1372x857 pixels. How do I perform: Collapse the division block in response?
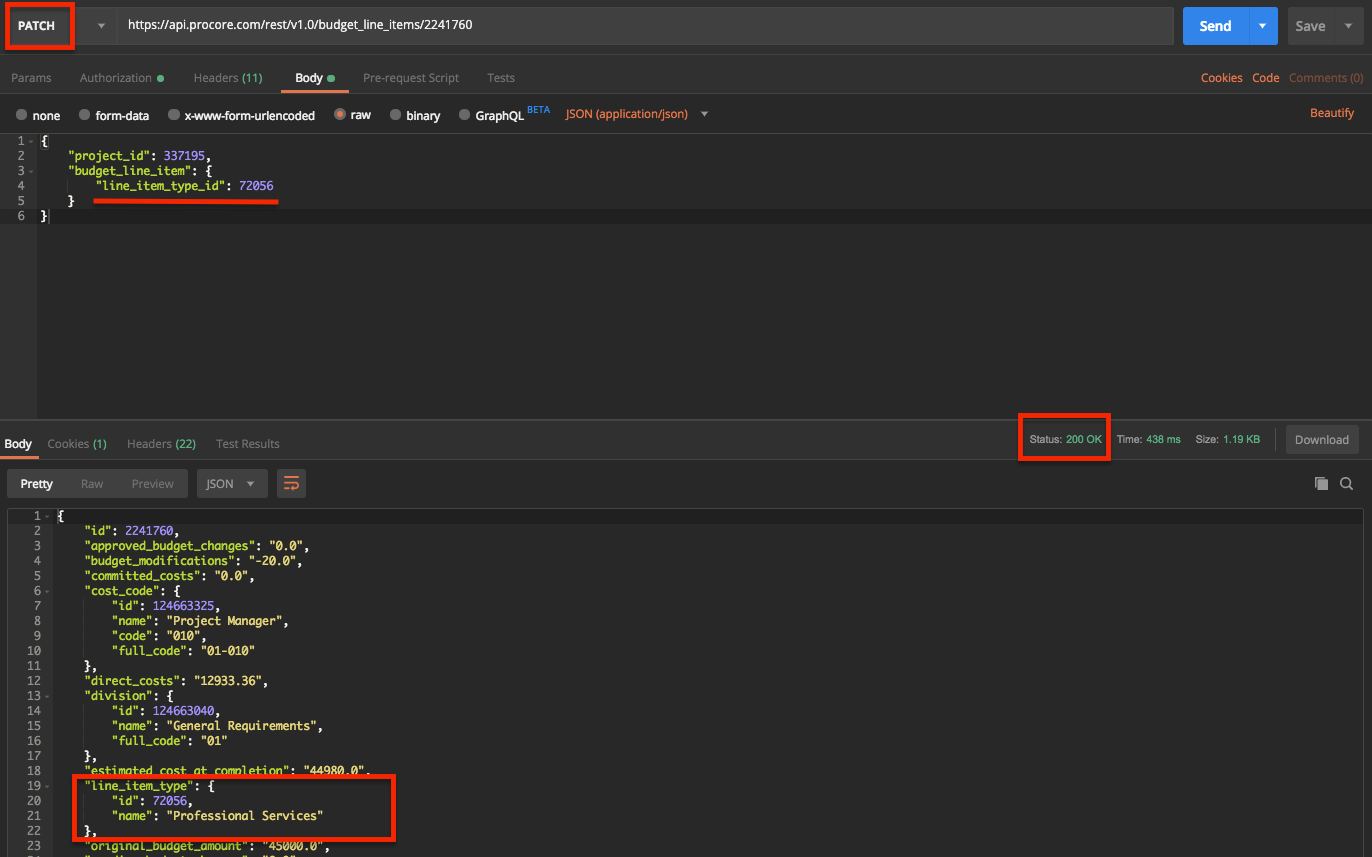click(x=48, y=696)
